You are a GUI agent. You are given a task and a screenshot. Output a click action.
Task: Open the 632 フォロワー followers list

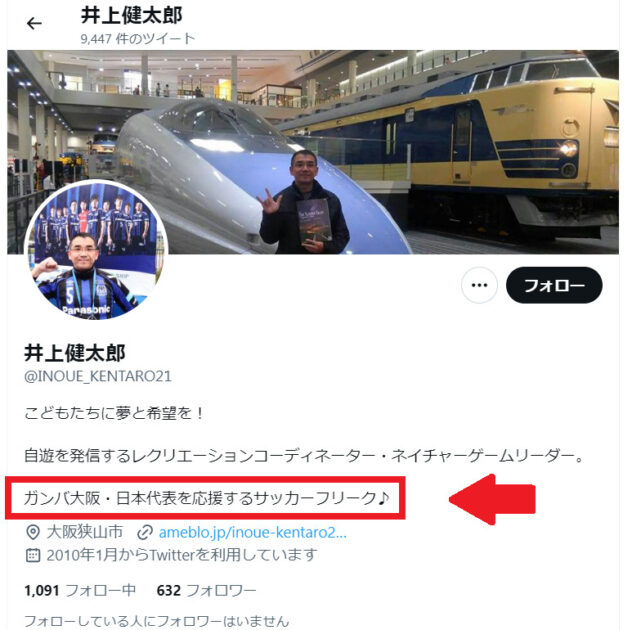click(206, 590)
